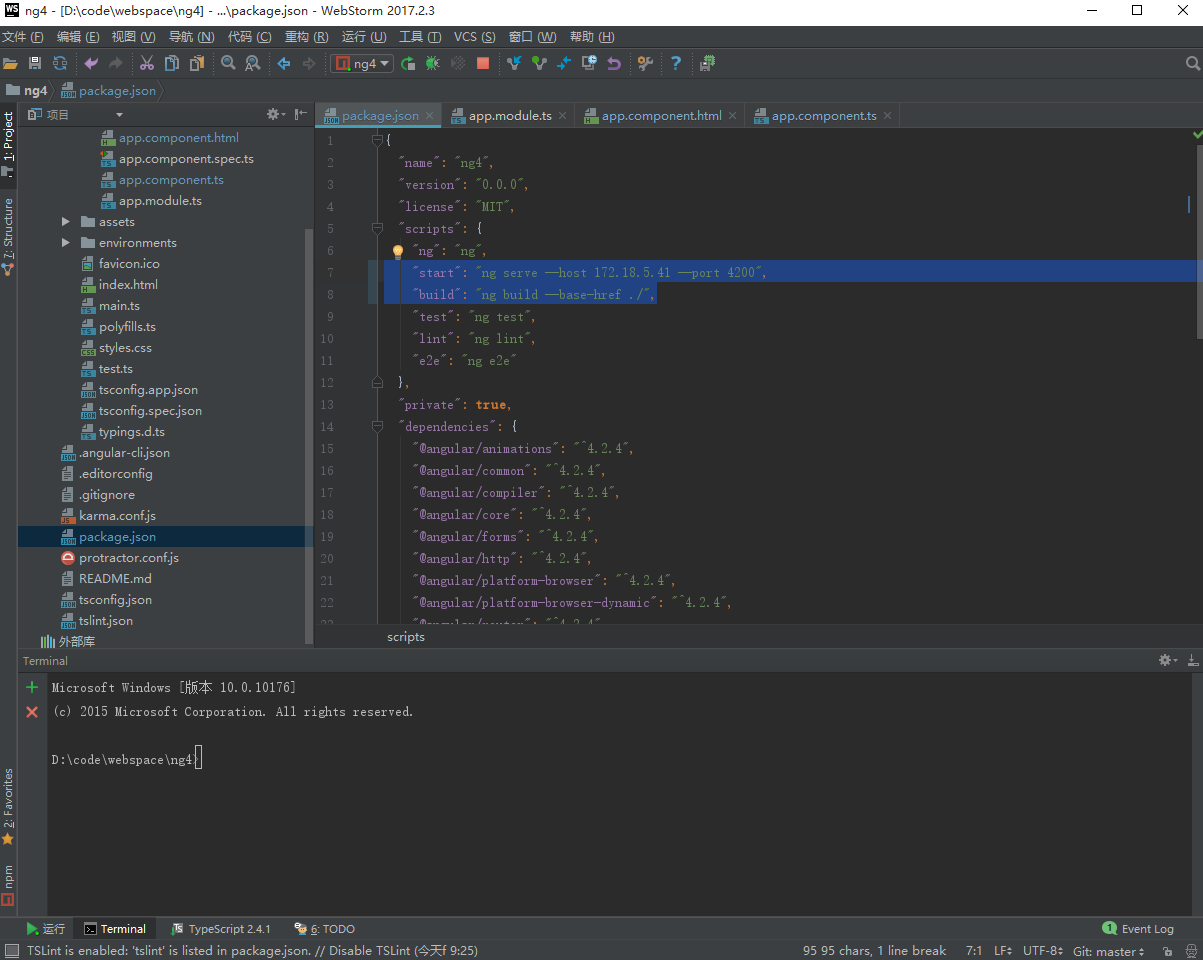Viewport: 1203px width, 960px height.
Task: Click the lightbulb intention icon on line 6
Action: (x=398, y=251)
